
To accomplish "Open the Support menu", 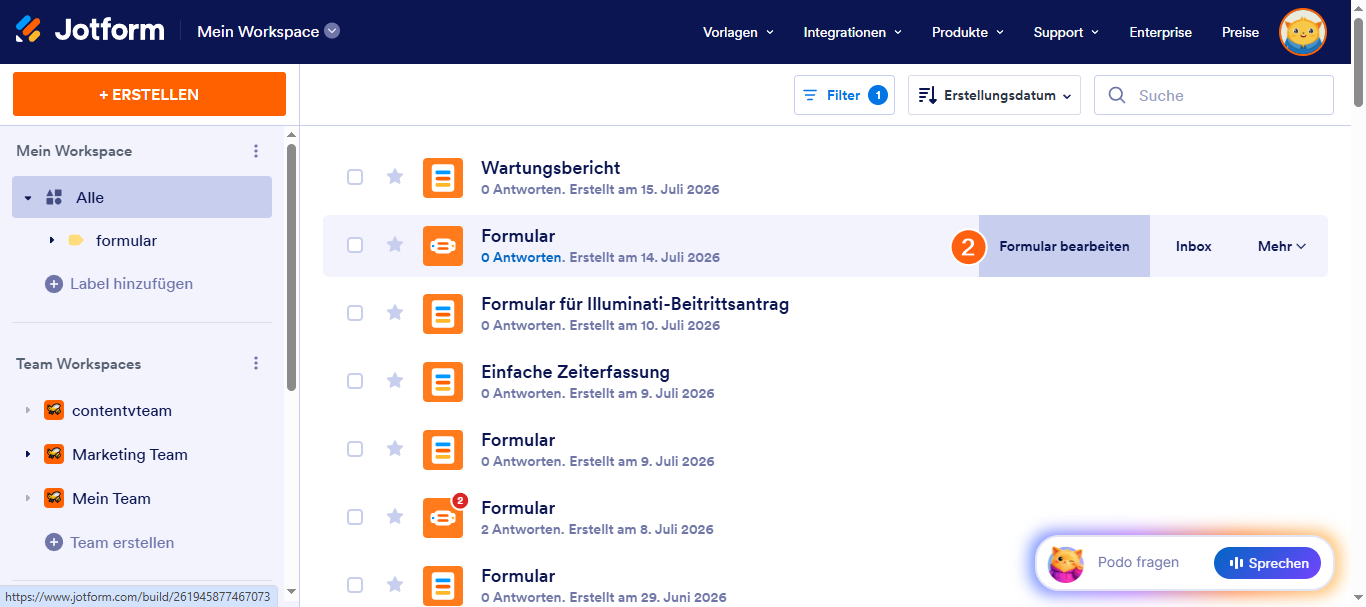I will 1066,32.
